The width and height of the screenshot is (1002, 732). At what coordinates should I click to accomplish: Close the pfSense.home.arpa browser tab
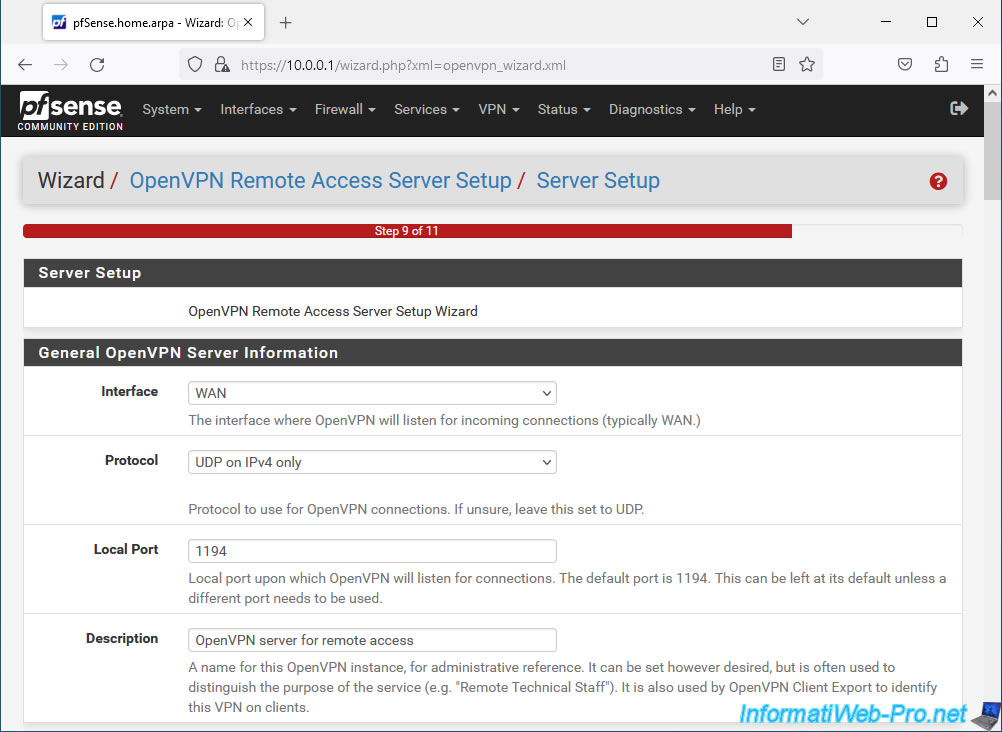tap(248, 22)
